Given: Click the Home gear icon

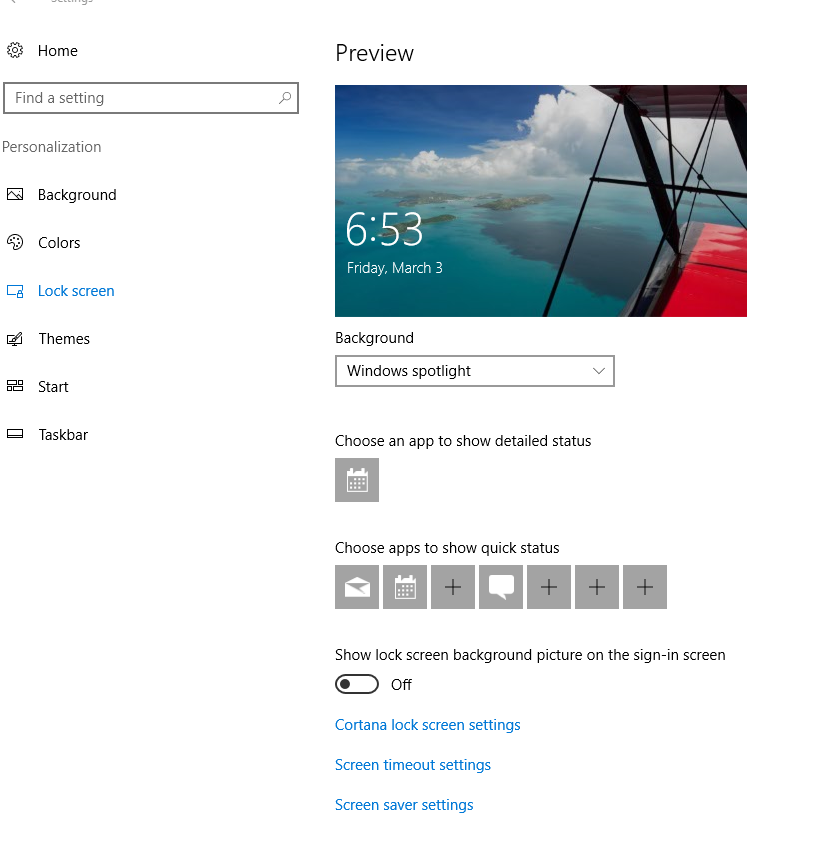Looking at the screenshot, I should click(15, 50).
